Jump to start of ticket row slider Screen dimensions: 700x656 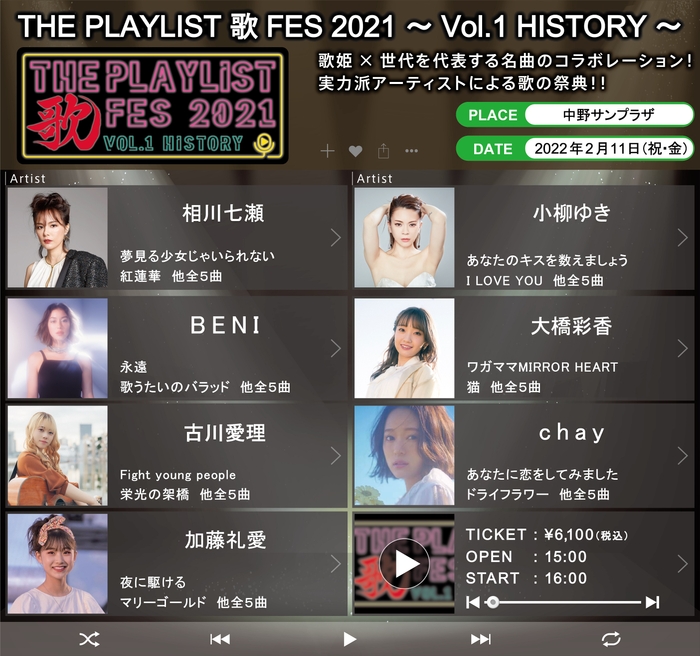pos(472,602)
